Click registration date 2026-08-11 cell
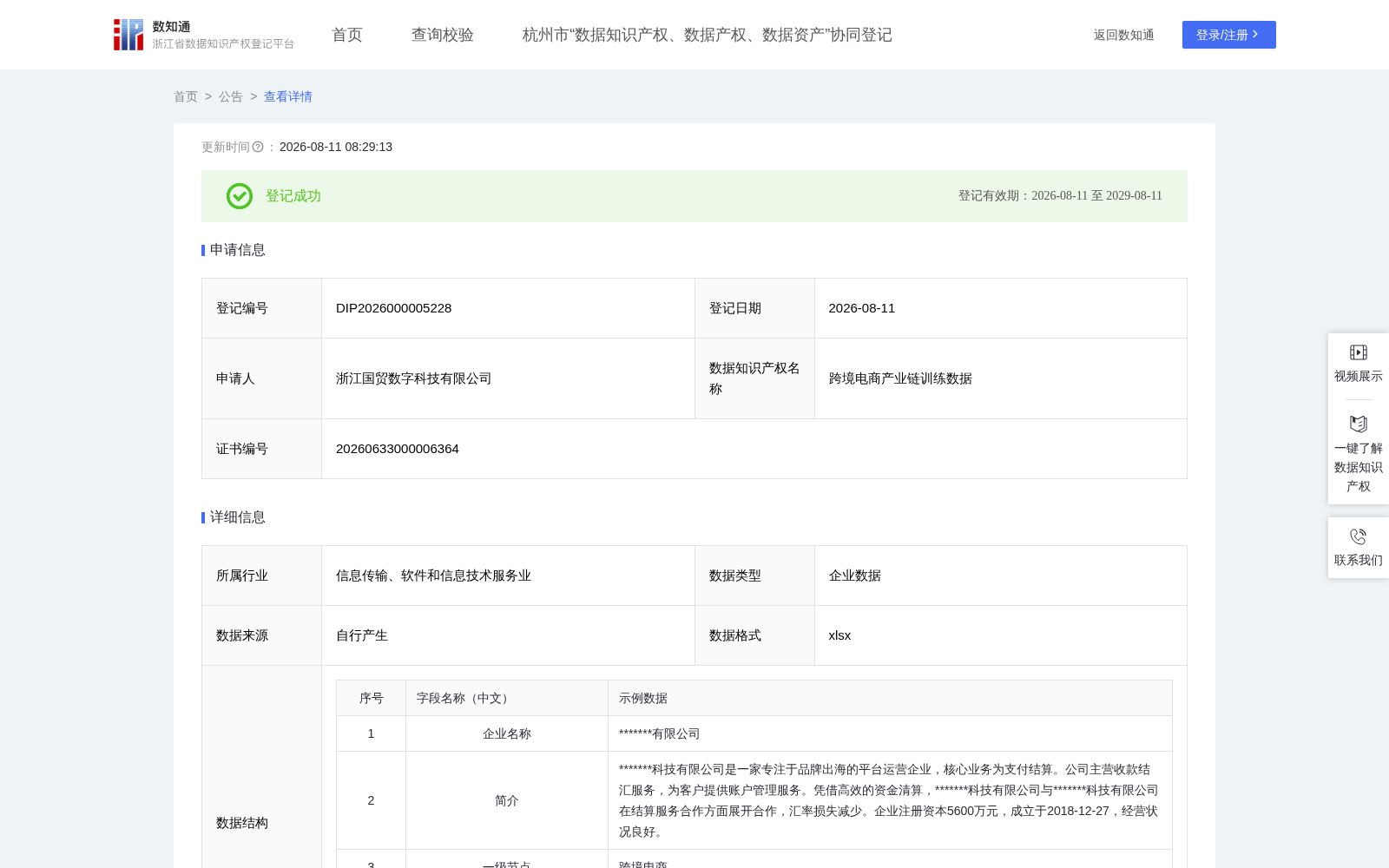The width and height of the screenshot is (1389, 868). pos(1001,308)
